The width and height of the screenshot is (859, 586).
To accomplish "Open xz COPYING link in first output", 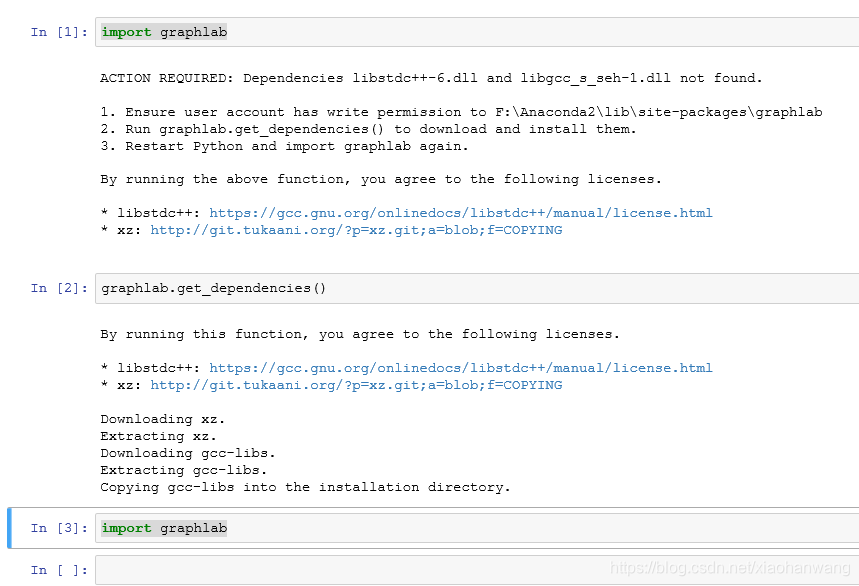I will point(356,230).
